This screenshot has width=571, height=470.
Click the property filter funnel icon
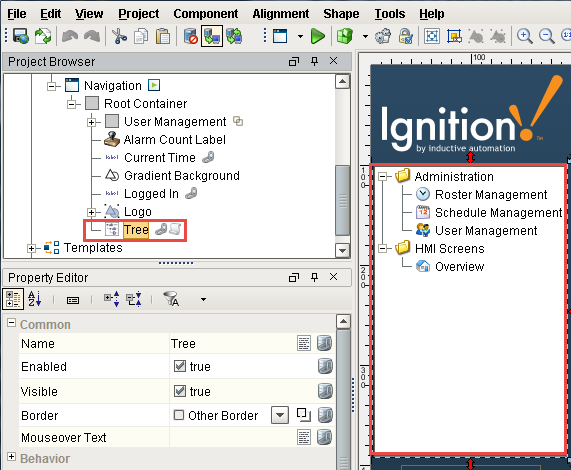171,299
